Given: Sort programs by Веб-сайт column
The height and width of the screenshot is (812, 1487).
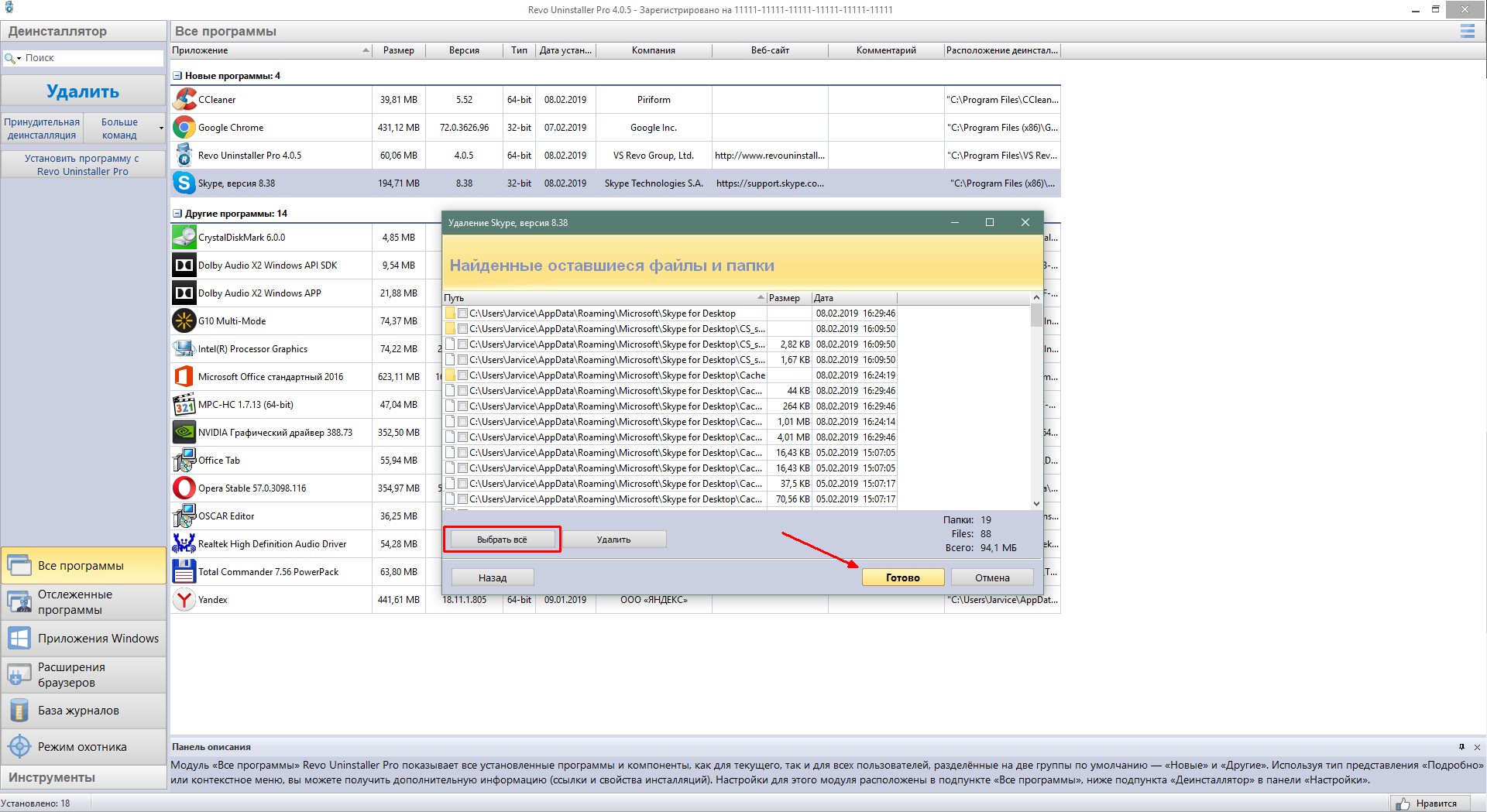Looking at the screenshot, I should click(x=770, y=50).
